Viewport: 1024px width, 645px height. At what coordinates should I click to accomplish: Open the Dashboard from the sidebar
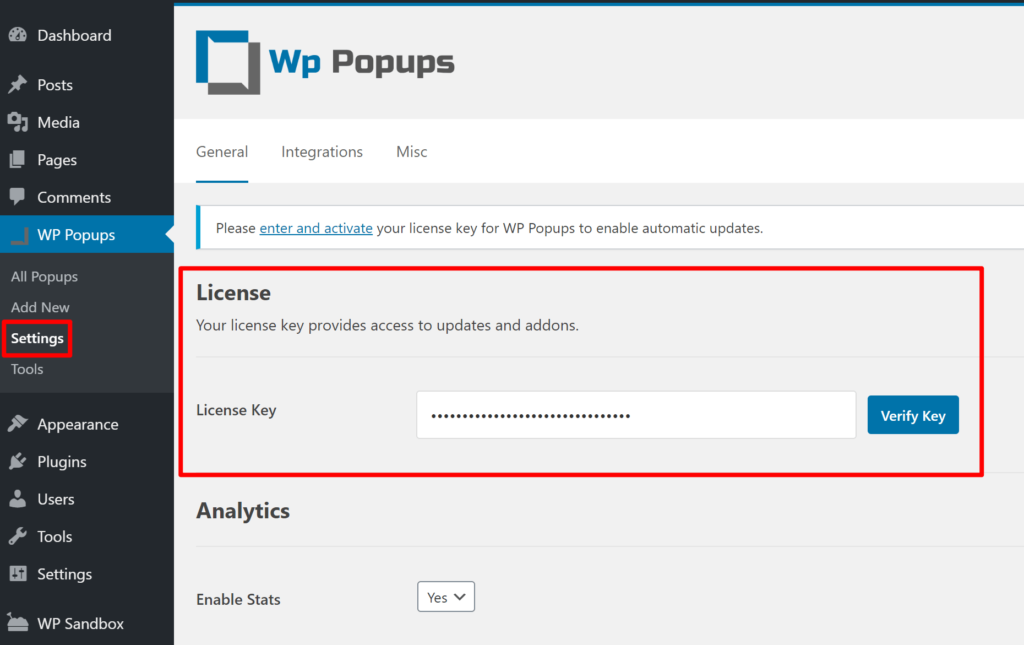click(x=20, y=35)
